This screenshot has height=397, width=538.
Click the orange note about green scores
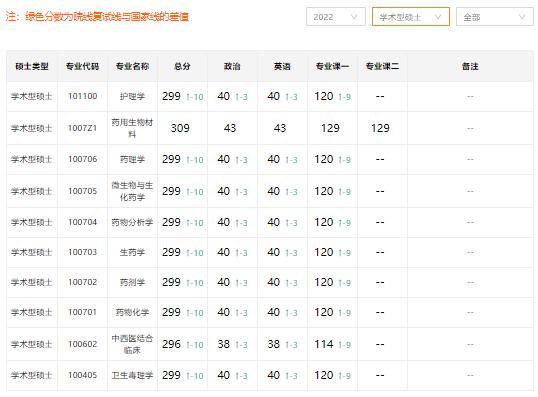[x=97, y=16]
